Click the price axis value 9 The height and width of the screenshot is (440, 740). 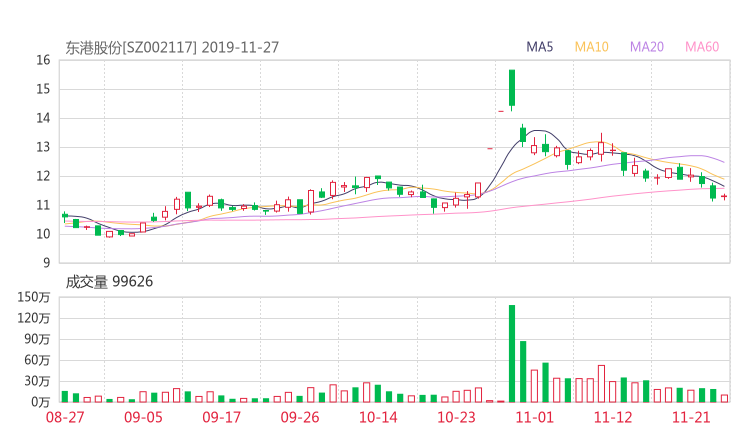point(47,263)
